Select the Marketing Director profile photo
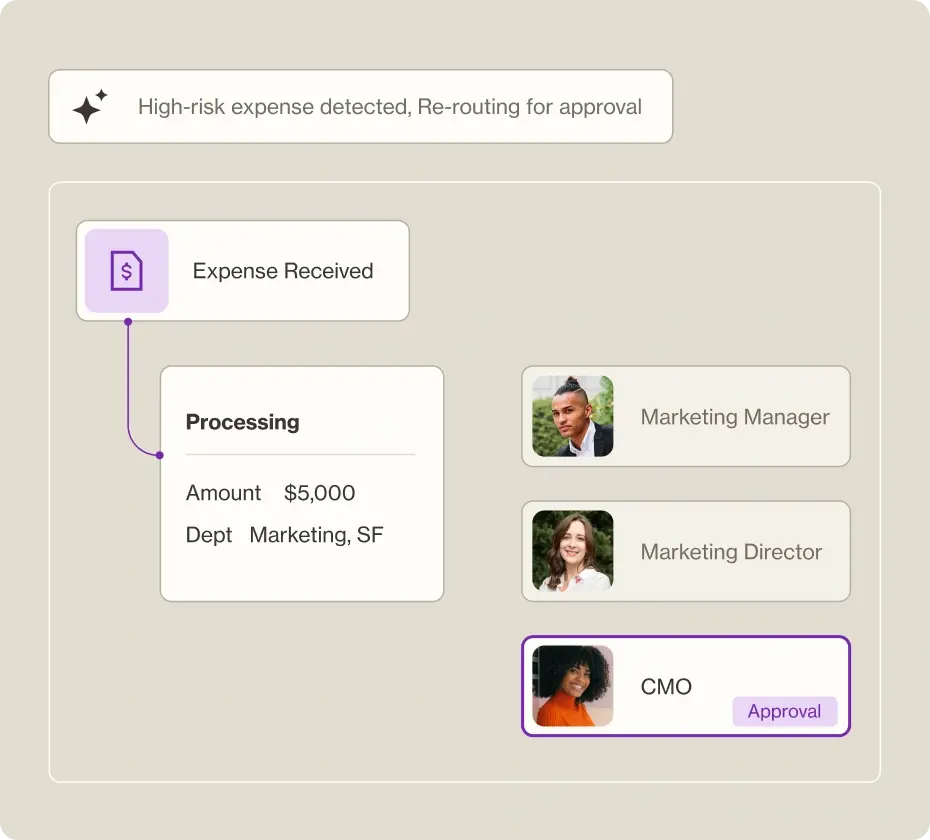 click(x=573, y=552)
